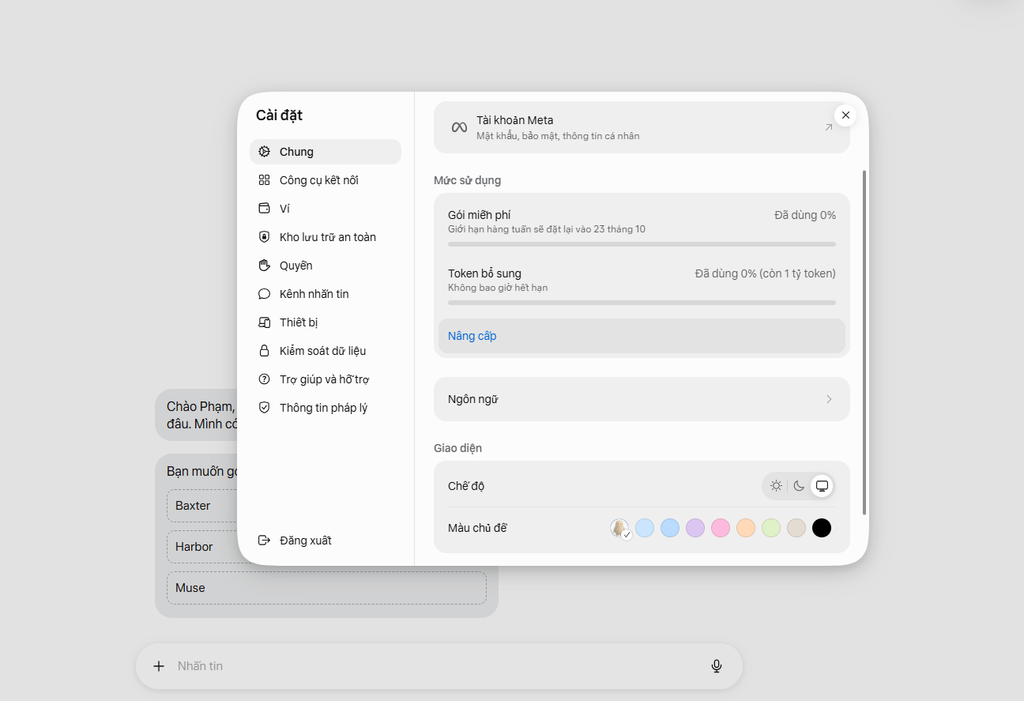Select the default avatar theme swatch with checkmark

tap(620, 528)
